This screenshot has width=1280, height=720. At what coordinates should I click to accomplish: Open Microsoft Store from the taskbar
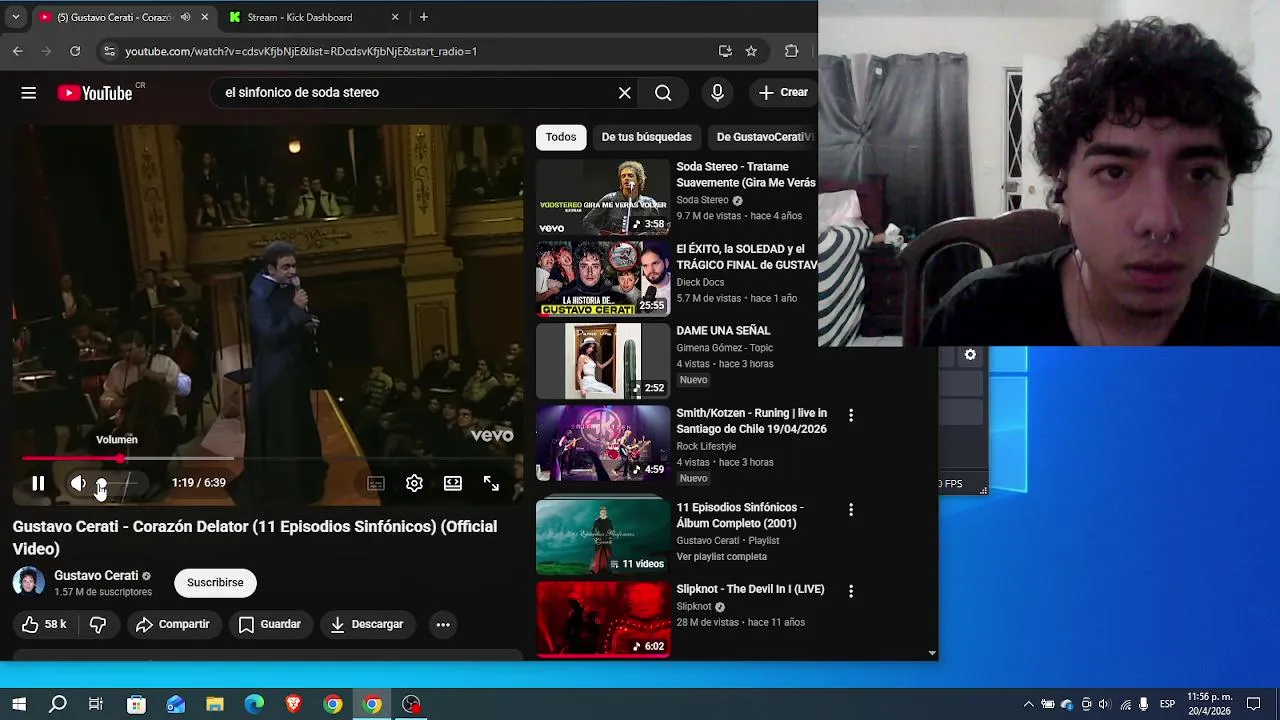click(x=137, y=705)
